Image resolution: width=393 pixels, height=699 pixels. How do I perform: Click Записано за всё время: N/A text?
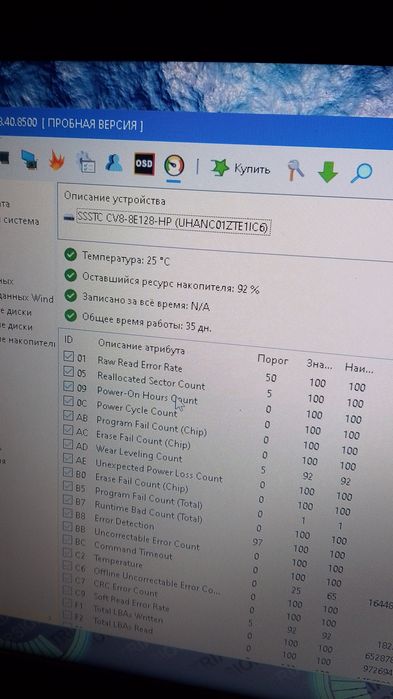[x=146, y=301]
